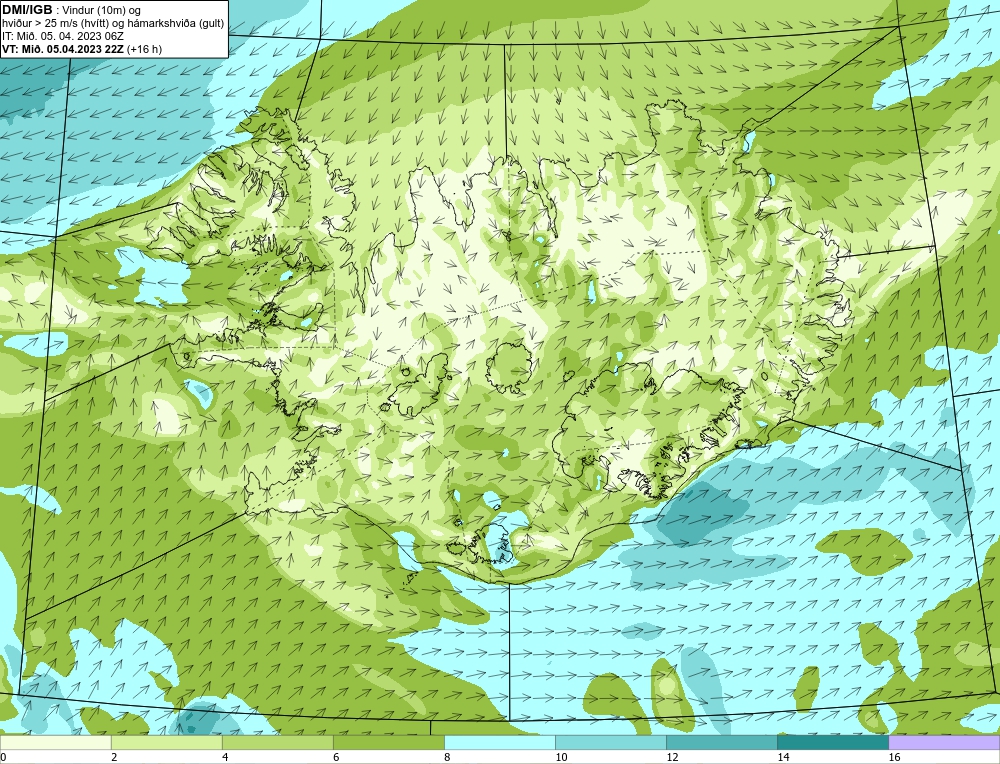1000x764 pixels.
Task: Click the 14–16 m/s dark teal legend swatch
Action: (832, 742)
